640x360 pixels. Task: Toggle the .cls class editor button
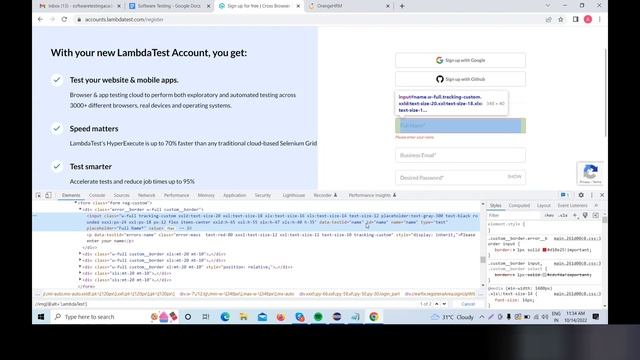pyautogui.click(x=563, y=215)
